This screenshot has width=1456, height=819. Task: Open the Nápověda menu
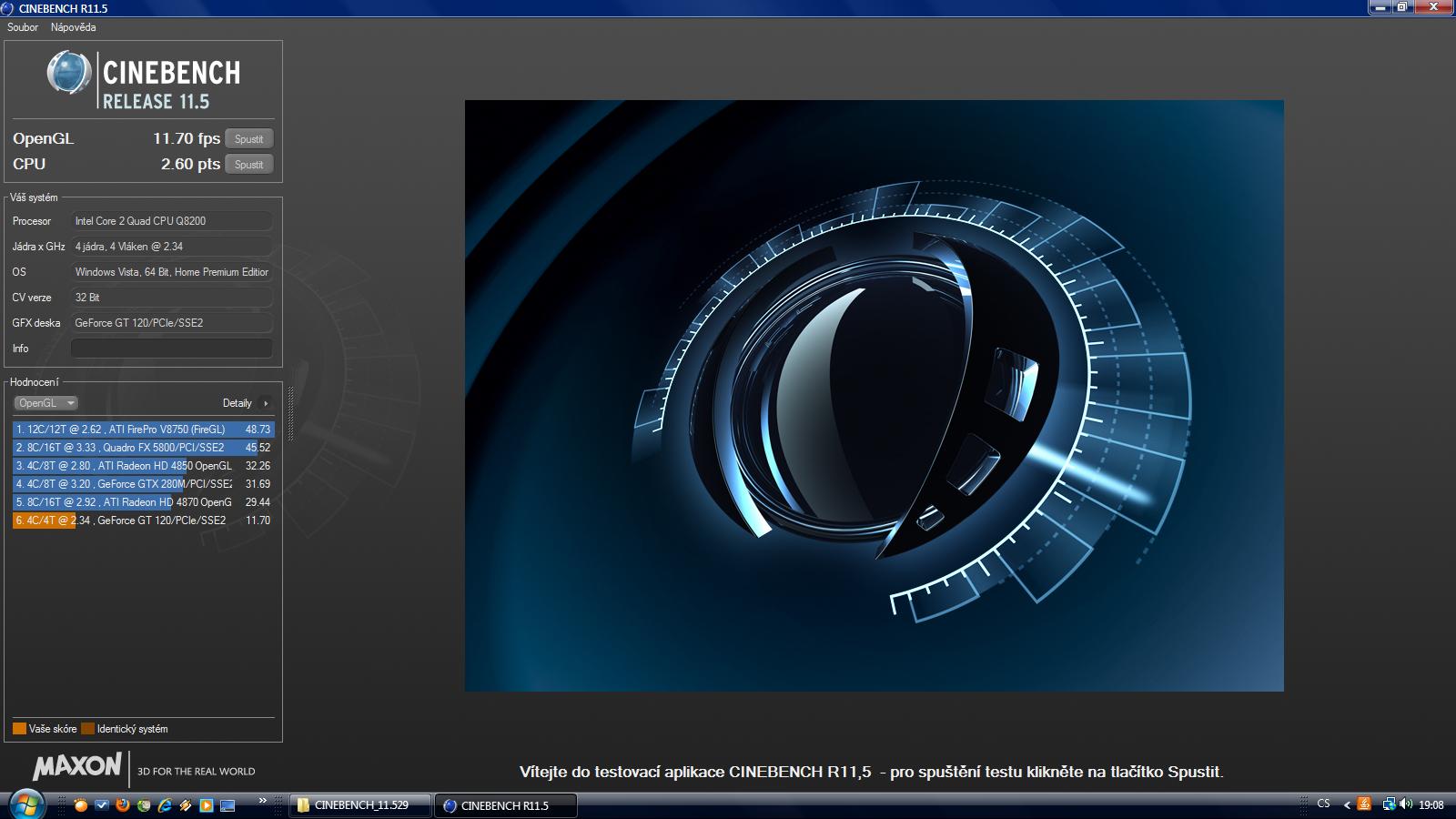73,27
